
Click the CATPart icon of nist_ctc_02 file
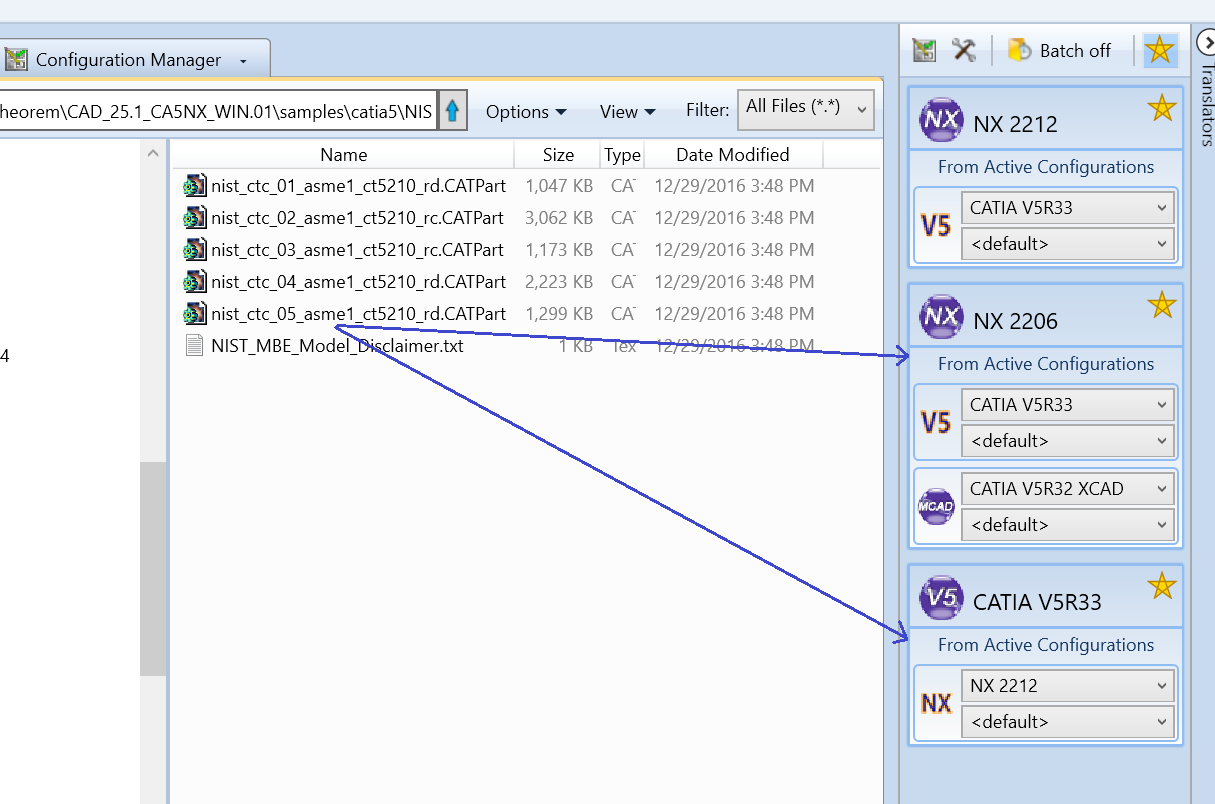194,218
